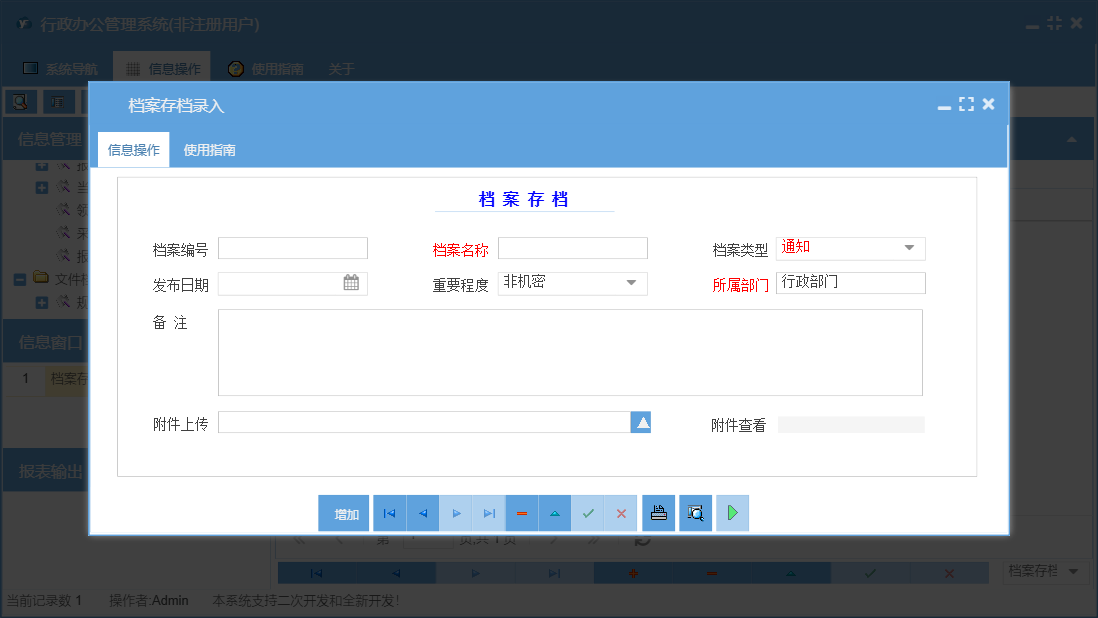Click the green run arrow on the toolbar

[732, 512]
